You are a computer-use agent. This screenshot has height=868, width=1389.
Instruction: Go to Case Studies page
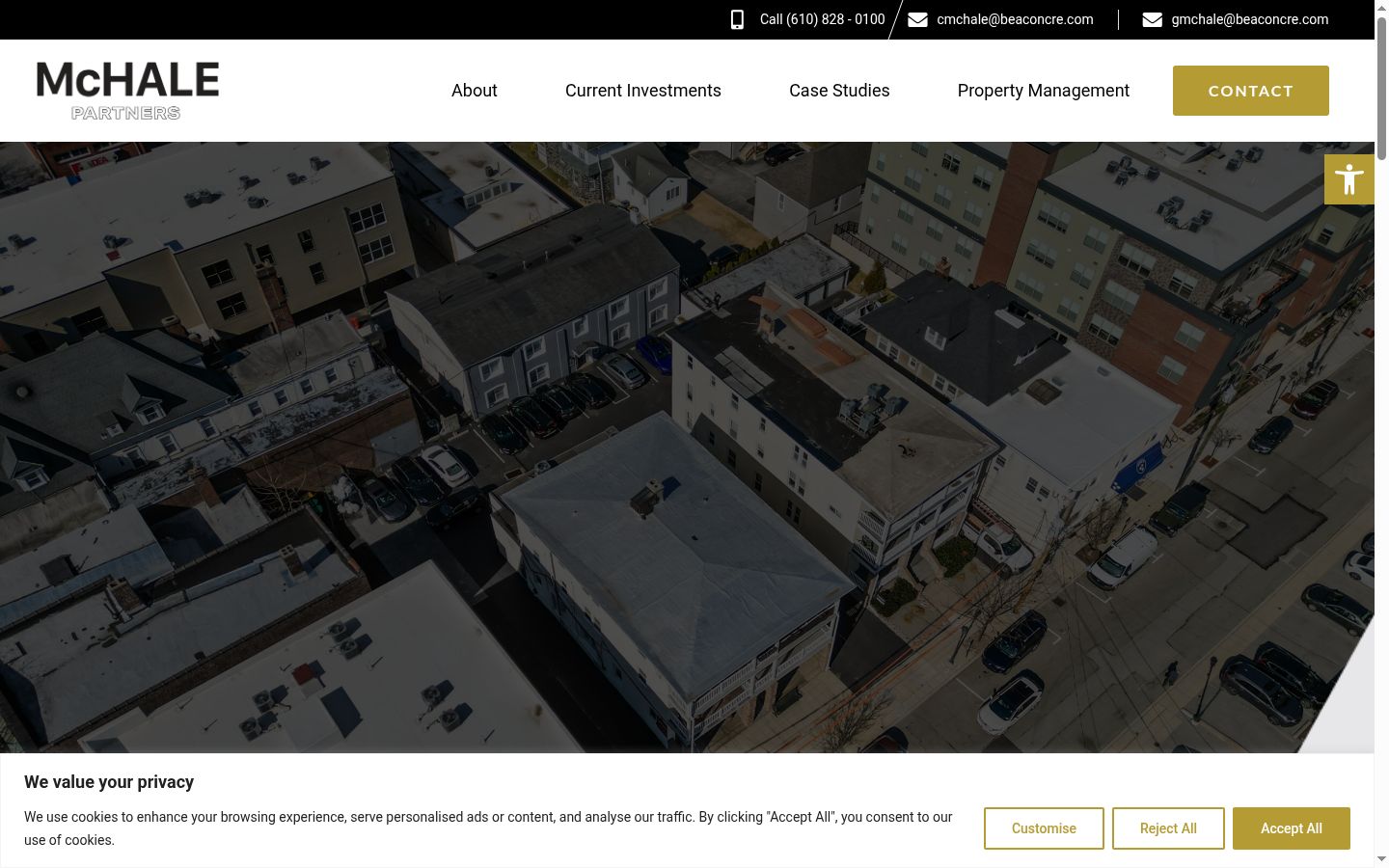[x=839, y=91]
